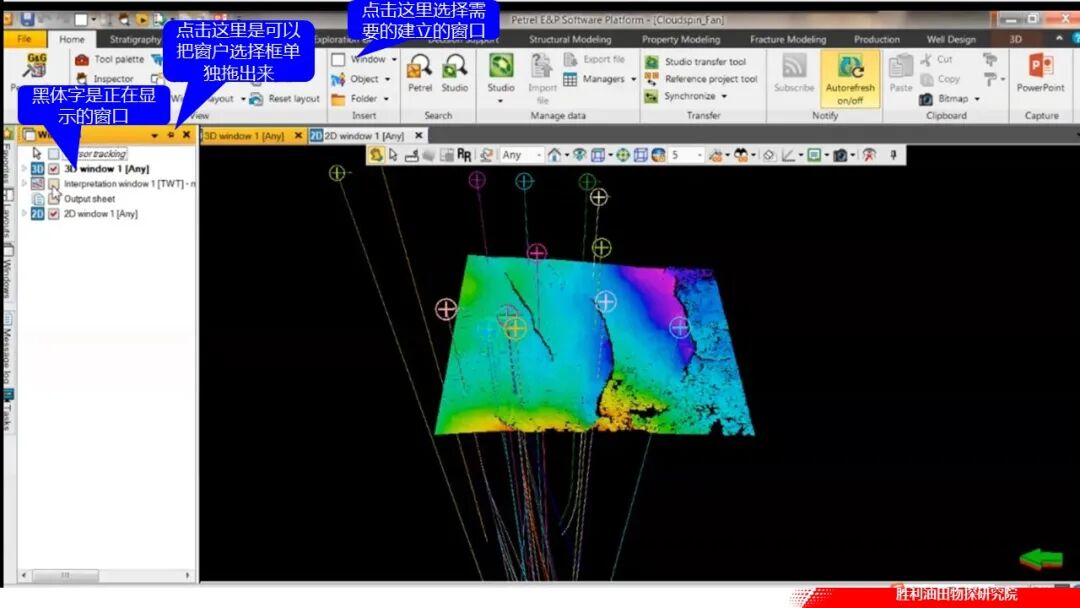This screenshot has width=1080, height=608.
Task: Open the Folder insert dropdown
Action: pyautogui.click(x=360, y=98)
